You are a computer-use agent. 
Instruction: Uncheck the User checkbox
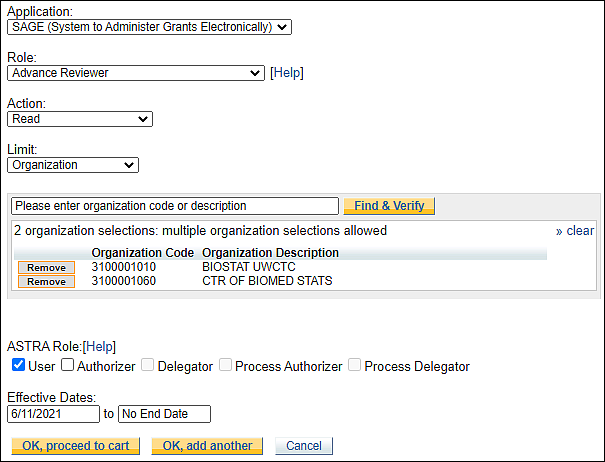pyautogui.click(x=19, y=365)
